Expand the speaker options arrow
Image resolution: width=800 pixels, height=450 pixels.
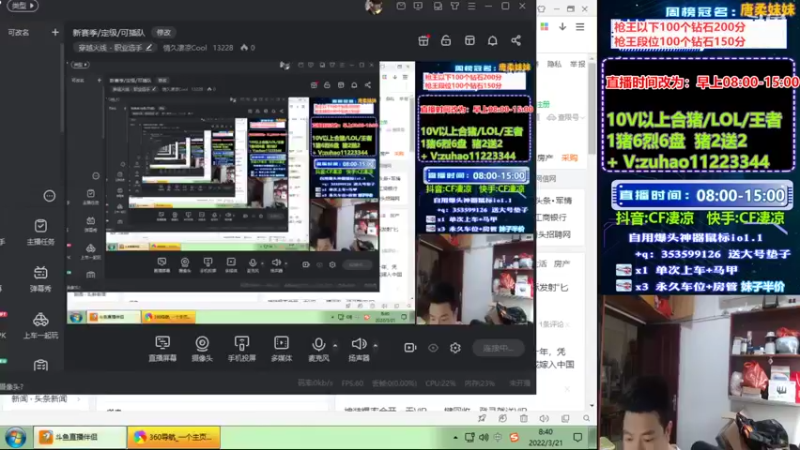pyautogui.click(x=375, y=345)
